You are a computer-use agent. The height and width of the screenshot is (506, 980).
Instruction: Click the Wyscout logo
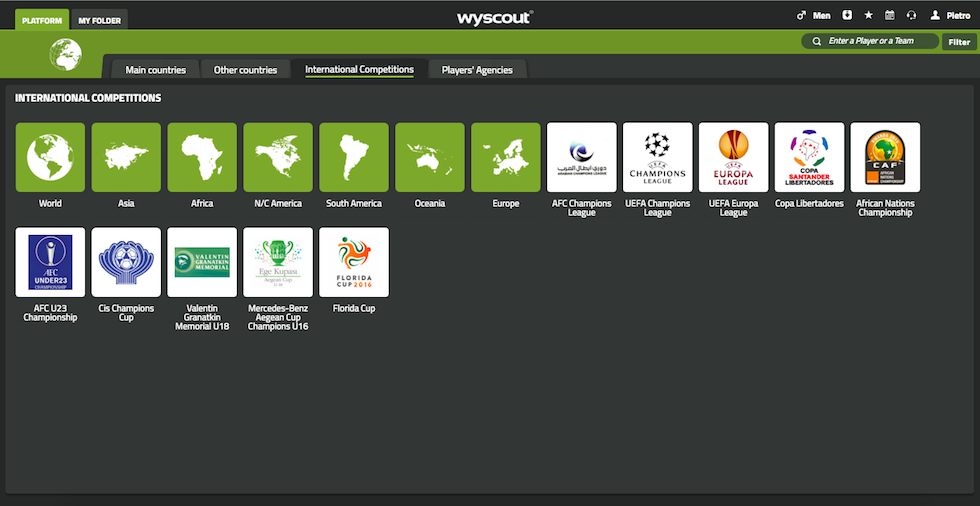coord(494,17)
